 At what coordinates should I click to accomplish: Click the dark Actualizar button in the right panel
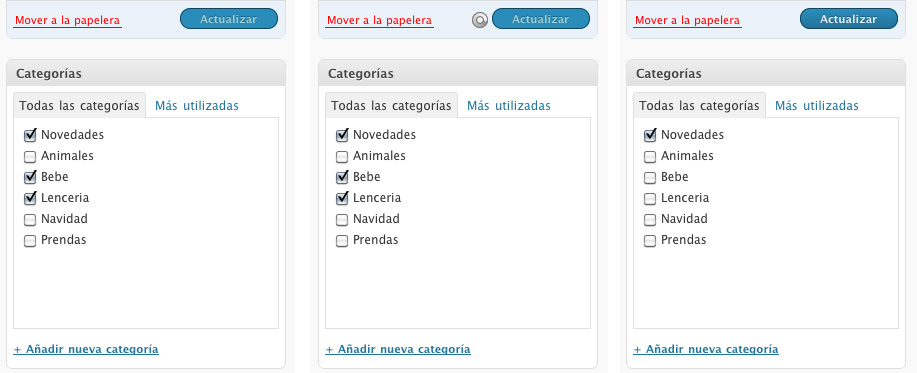pyautogui.click(x=849, y=19)
